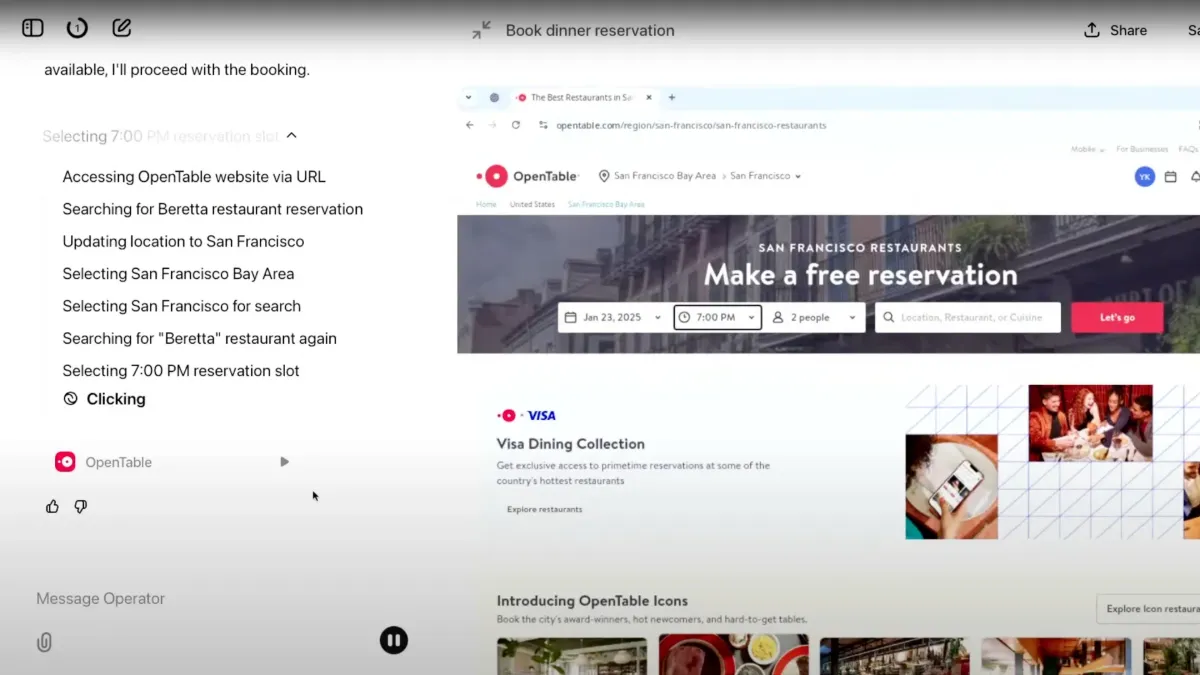Open the Jan 23, 2025 date dropdown
The image size is (1200, 675).
[613, 317]
